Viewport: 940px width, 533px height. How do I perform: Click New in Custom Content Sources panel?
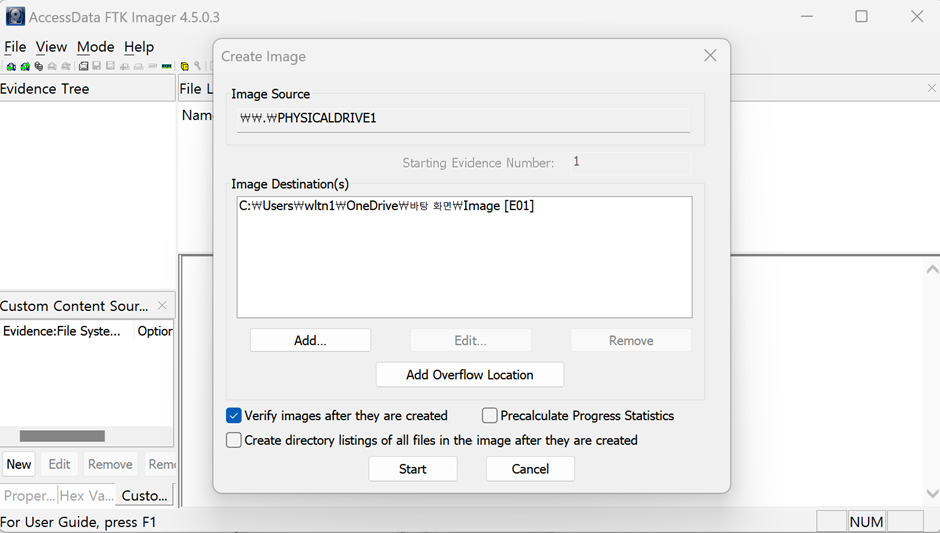click(x=19, y=464)
